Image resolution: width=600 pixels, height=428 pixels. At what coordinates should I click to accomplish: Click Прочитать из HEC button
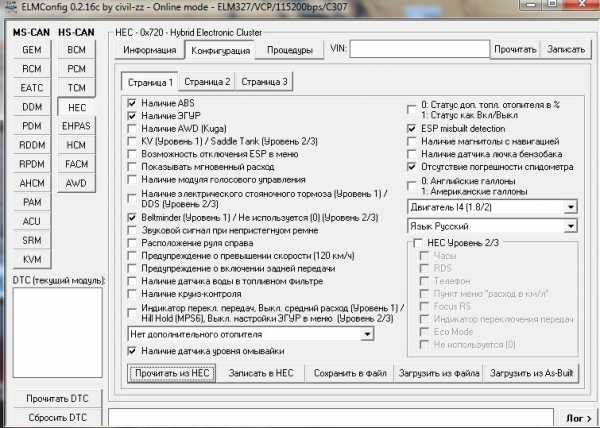coord(171,373)
